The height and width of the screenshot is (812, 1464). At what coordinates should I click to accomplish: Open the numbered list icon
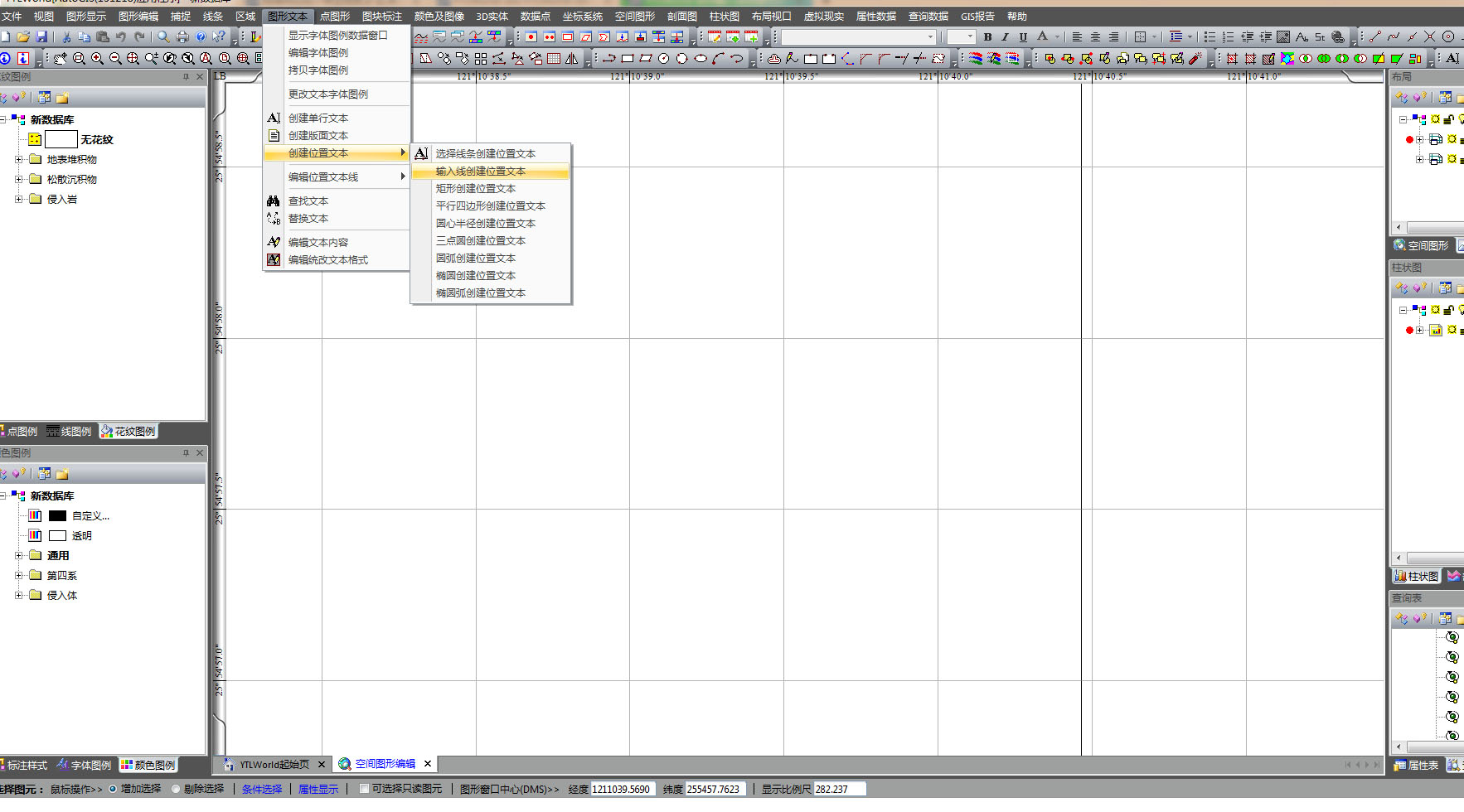1228,37
